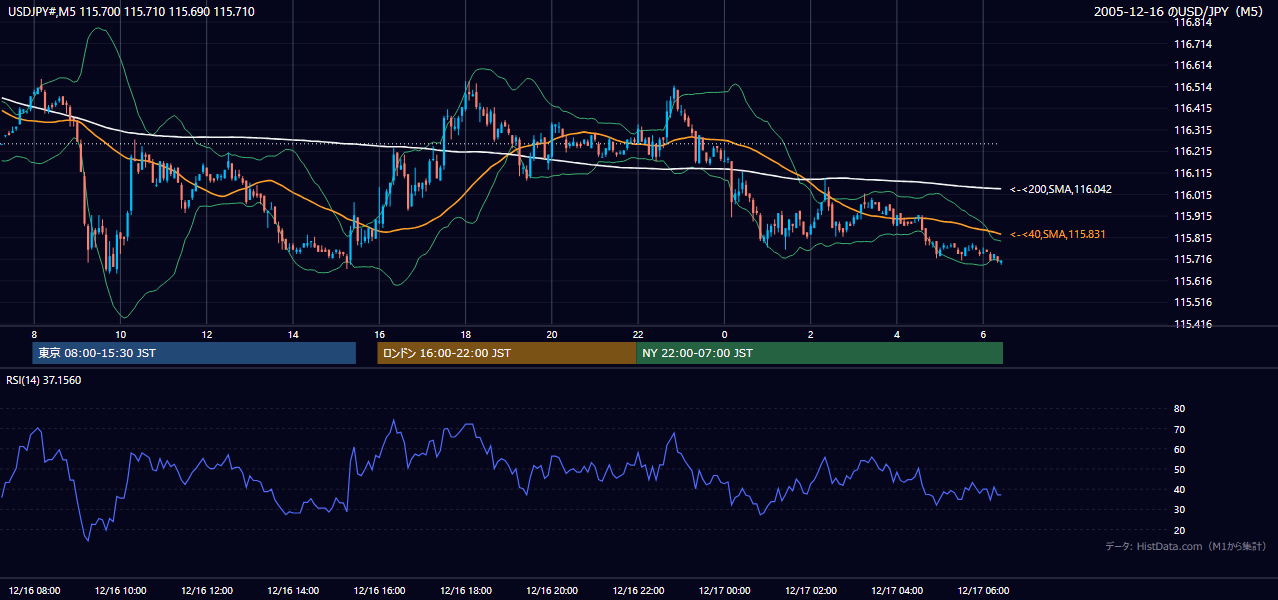Click the RSI(14) 37.1560 indicator label

pos(44,380)
